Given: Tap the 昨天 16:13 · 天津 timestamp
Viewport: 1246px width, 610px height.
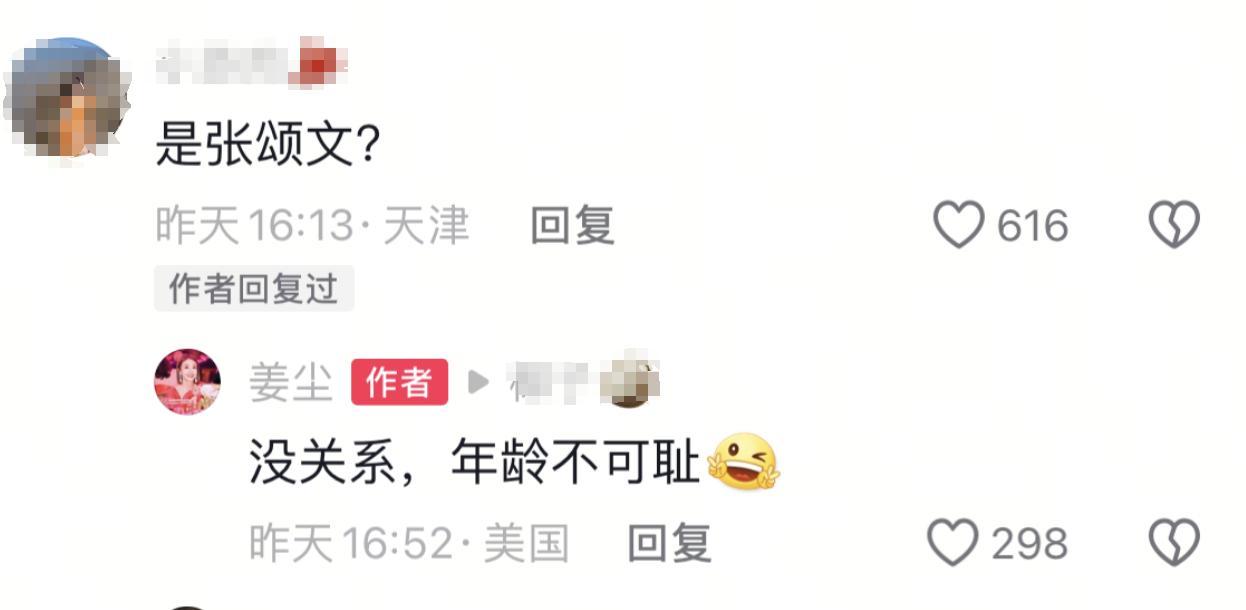Looking at the screenshot, I should point(312,226).
